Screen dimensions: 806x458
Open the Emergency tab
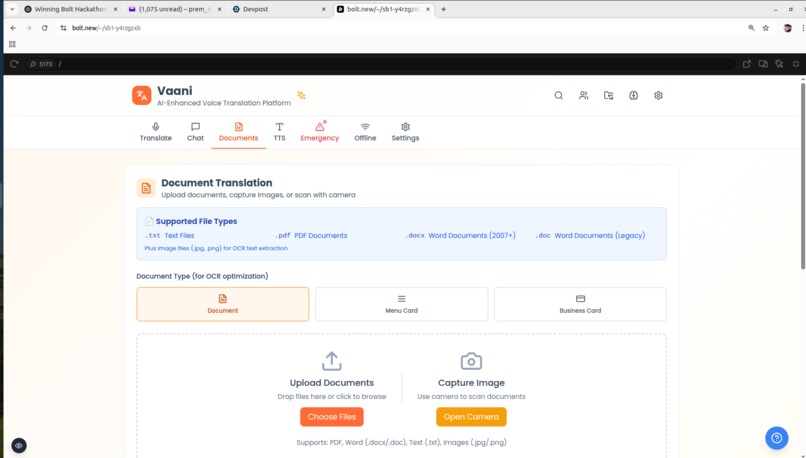coord(320,132)
